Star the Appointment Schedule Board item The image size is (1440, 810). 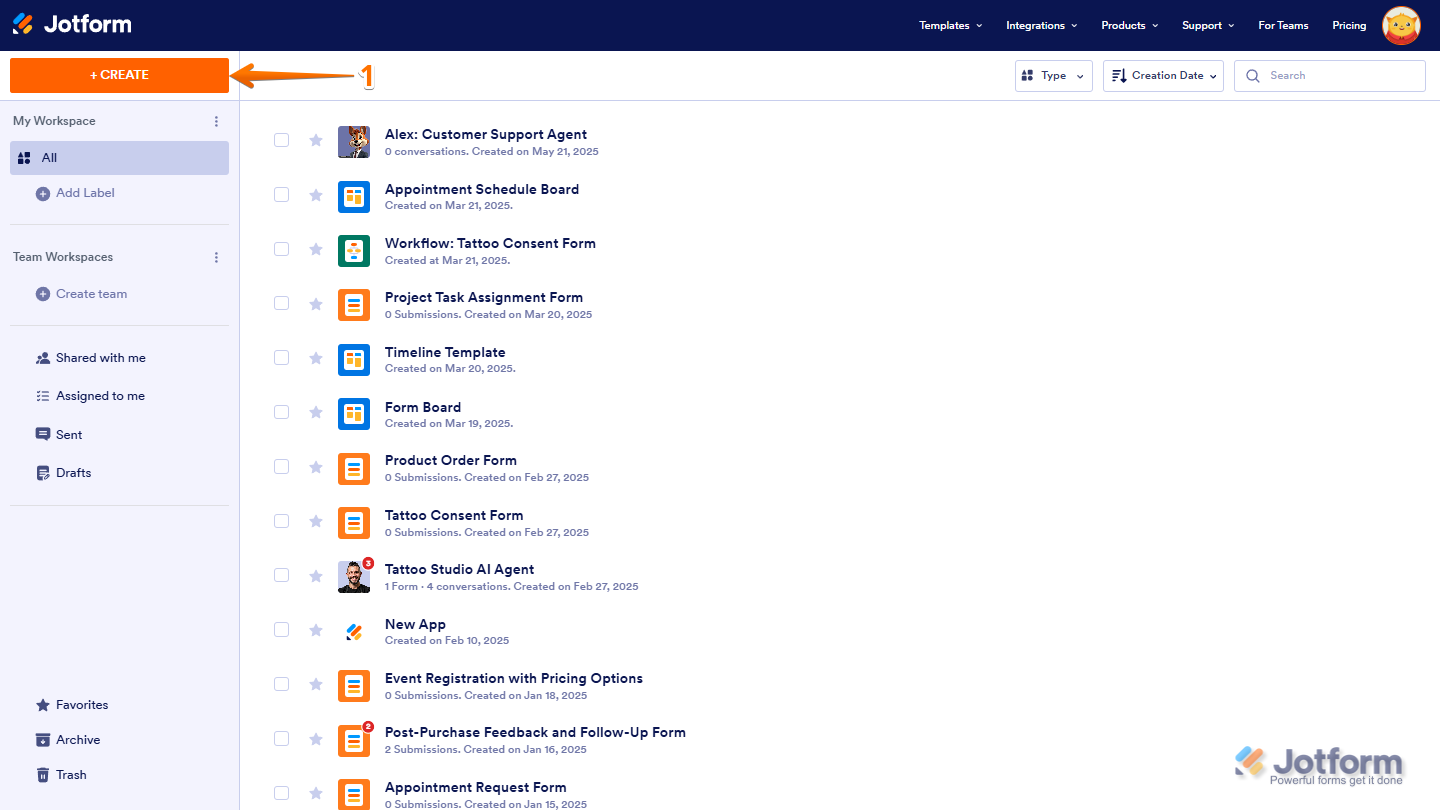pos(316,195)
